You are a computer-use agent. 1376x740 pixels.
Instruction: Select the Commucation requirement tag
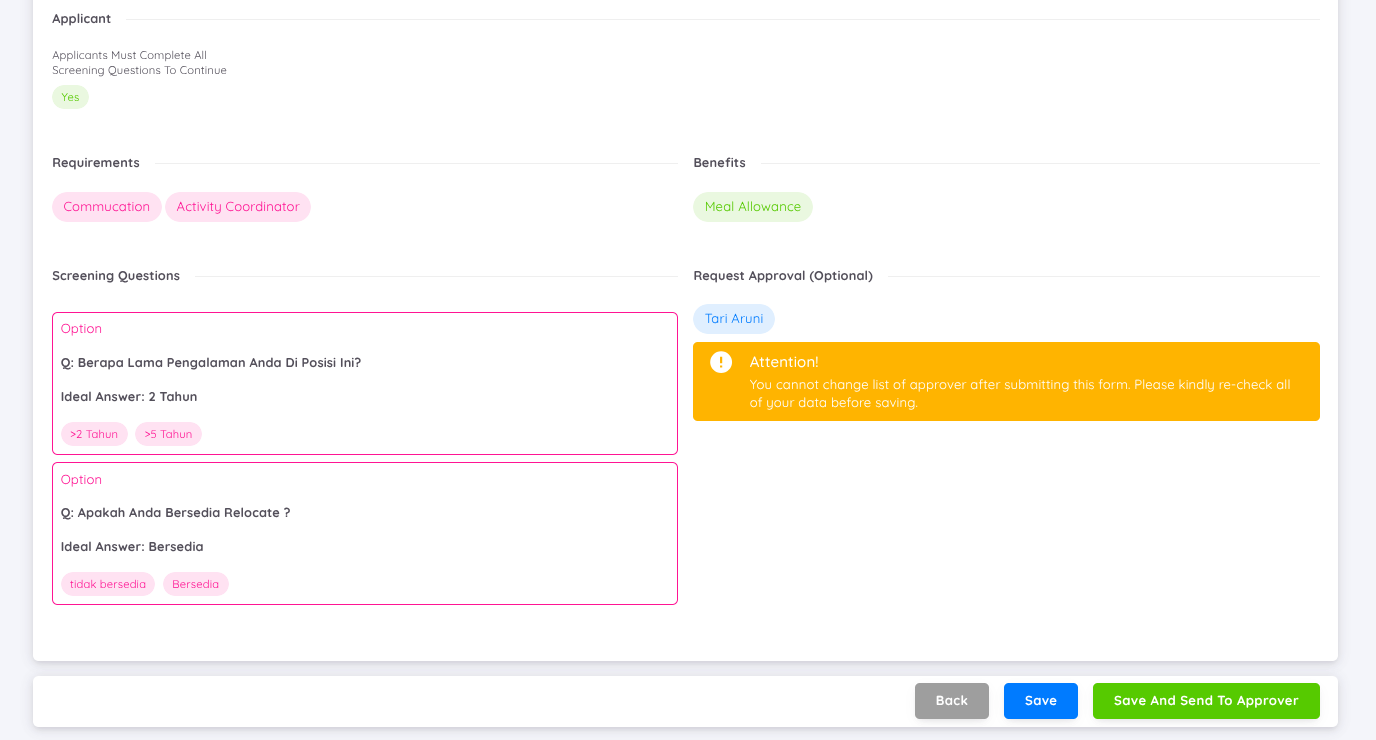(x=106, y=207)
